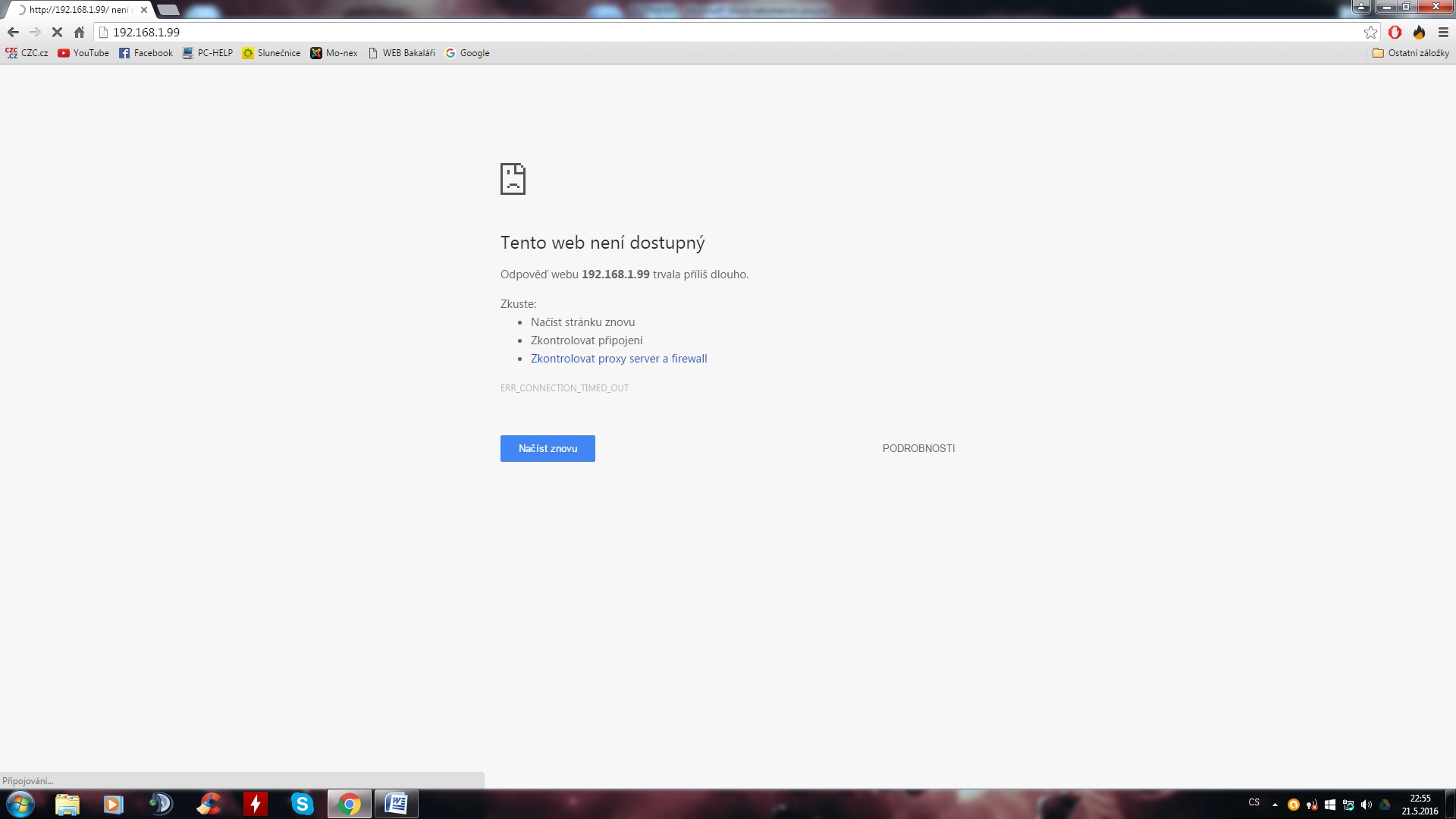The width and height of the screenshot is (1456, 819).
Task: Open the WEB Bakaláři bookmark
Action: (x=401, y=53)
